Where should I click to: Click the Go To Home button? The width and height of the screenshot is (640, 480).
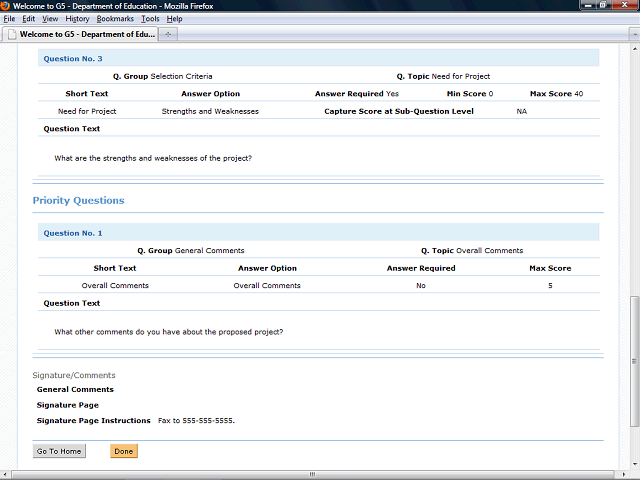[59, 451]
